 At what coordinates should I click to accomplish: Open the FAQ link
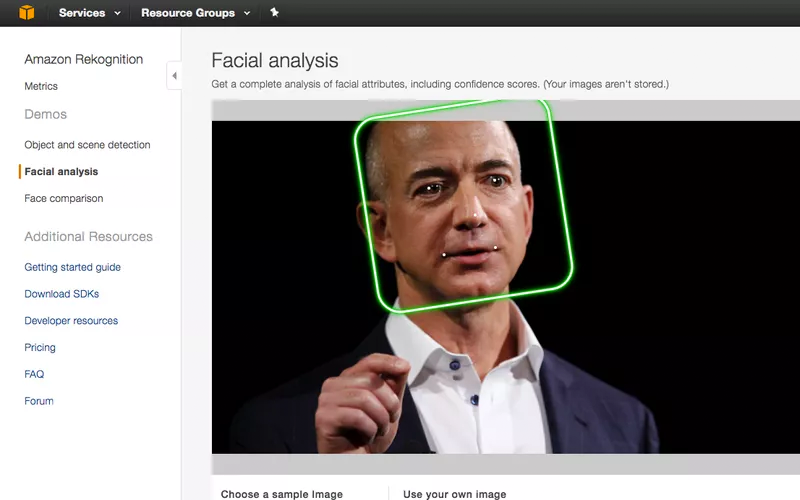[34, 374]
